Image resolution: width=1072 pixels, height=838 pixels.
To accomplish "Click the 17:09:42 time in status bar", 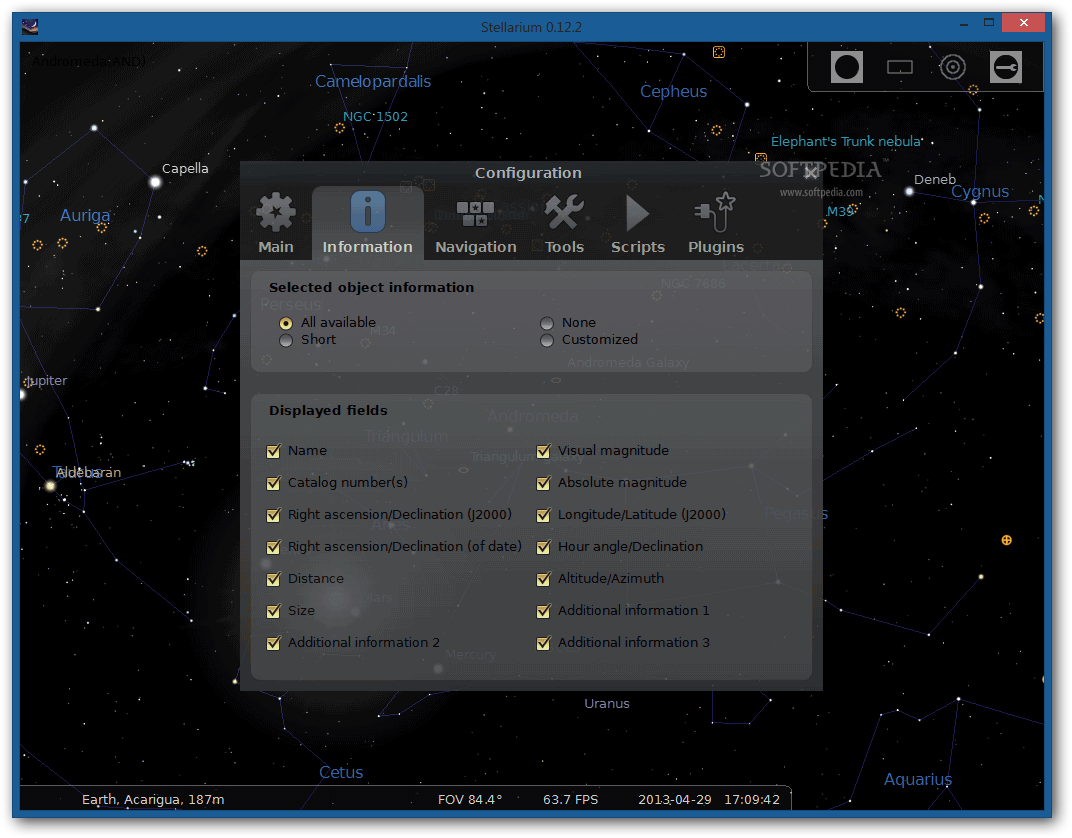I will (x=751, y=799).
